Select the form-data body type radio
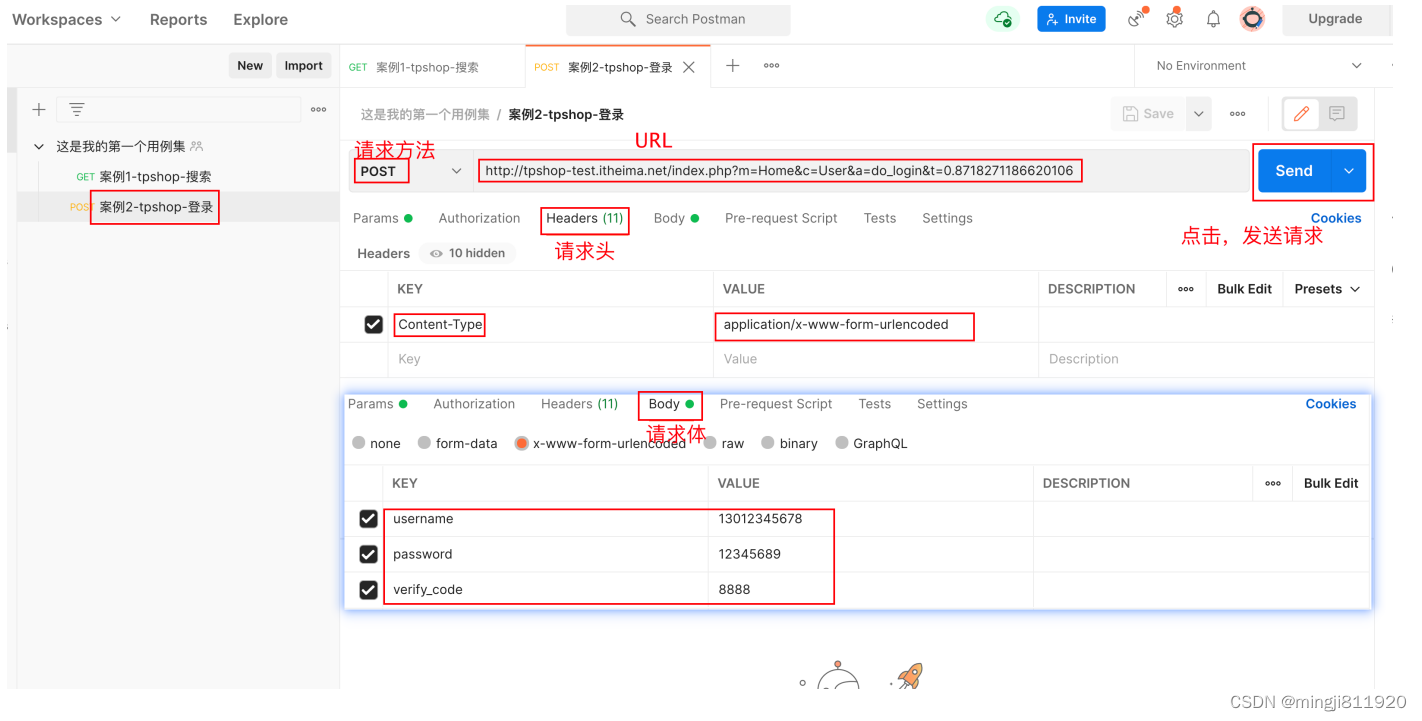This screenshot has width=1422, height=721. pos(424,443)
